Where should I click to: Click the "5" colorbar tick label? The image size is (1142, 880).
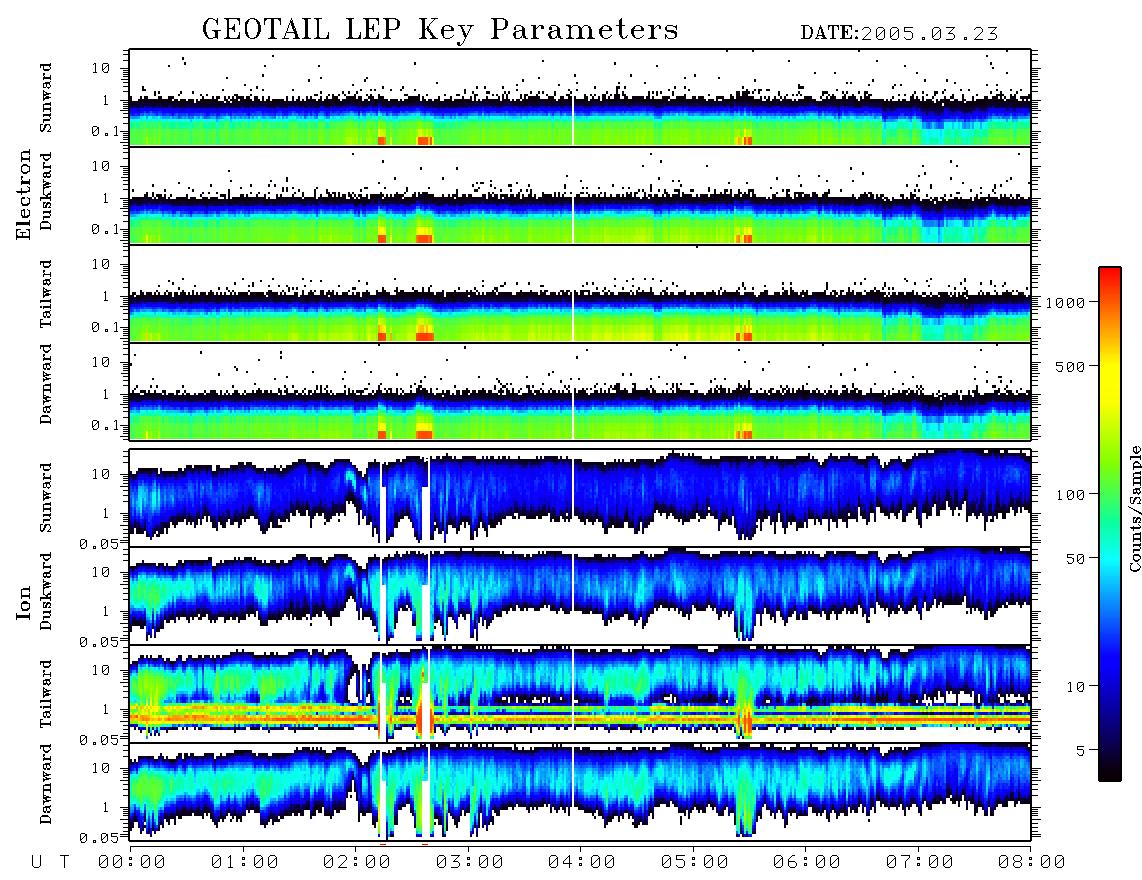[x=1081, y=750]
